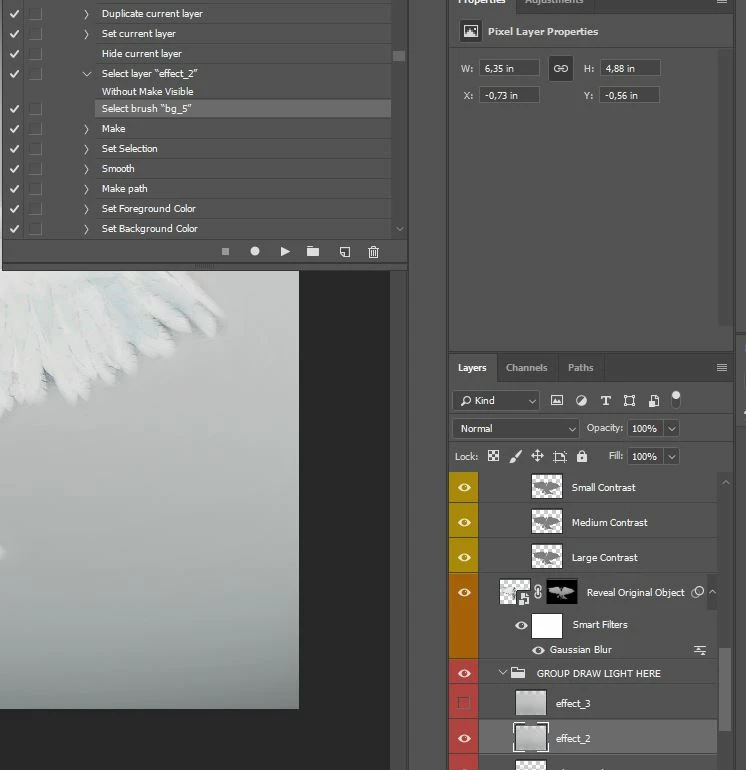Open Gaussian Blur filter blending options
746x770 pixels.
(x=700, y=650)
